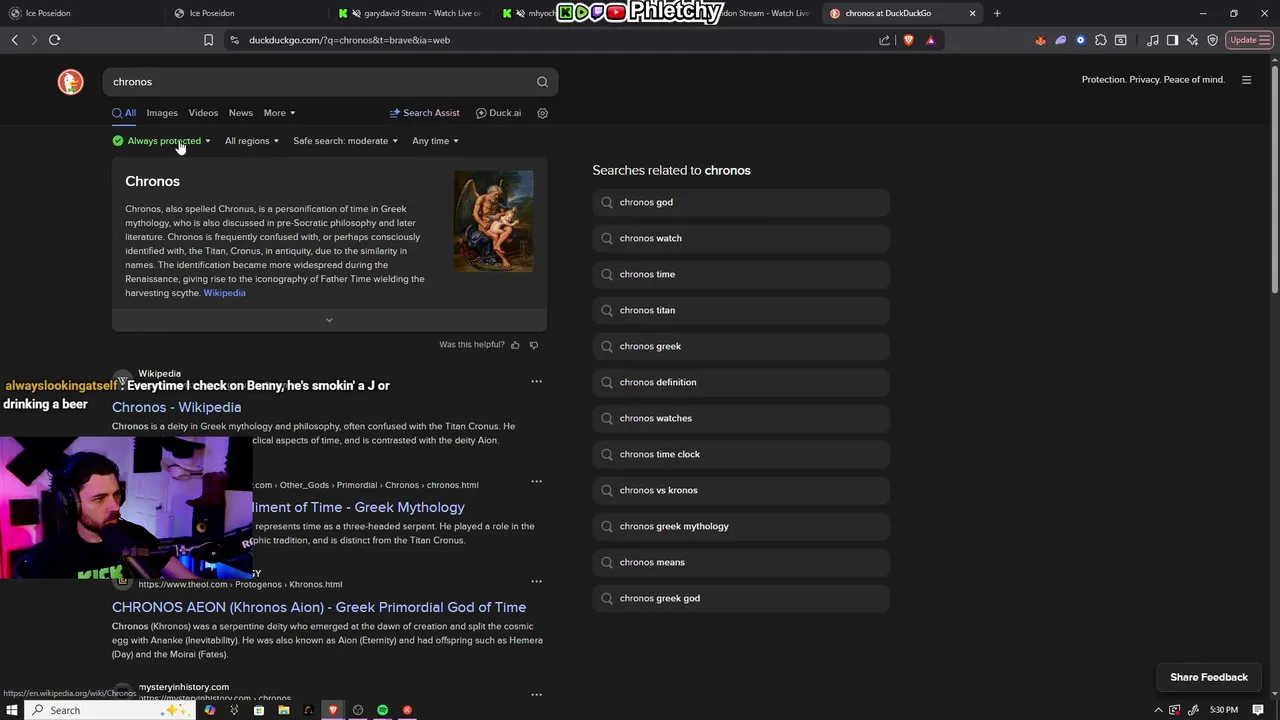Click the DuckDuckGo logo

point(71,82)
